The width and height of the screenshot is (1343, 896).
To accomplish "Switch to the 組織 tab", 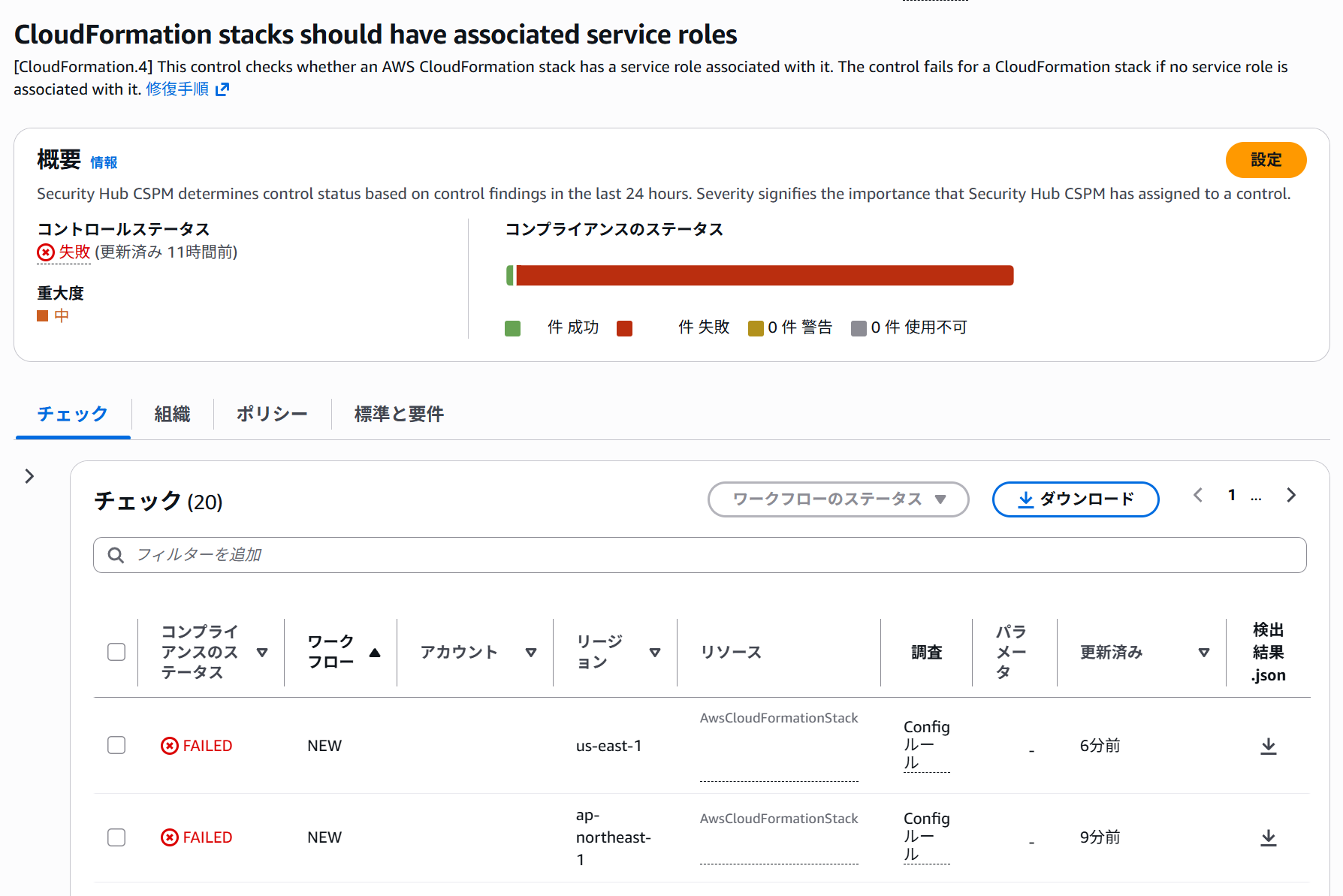I will point(172,414).
